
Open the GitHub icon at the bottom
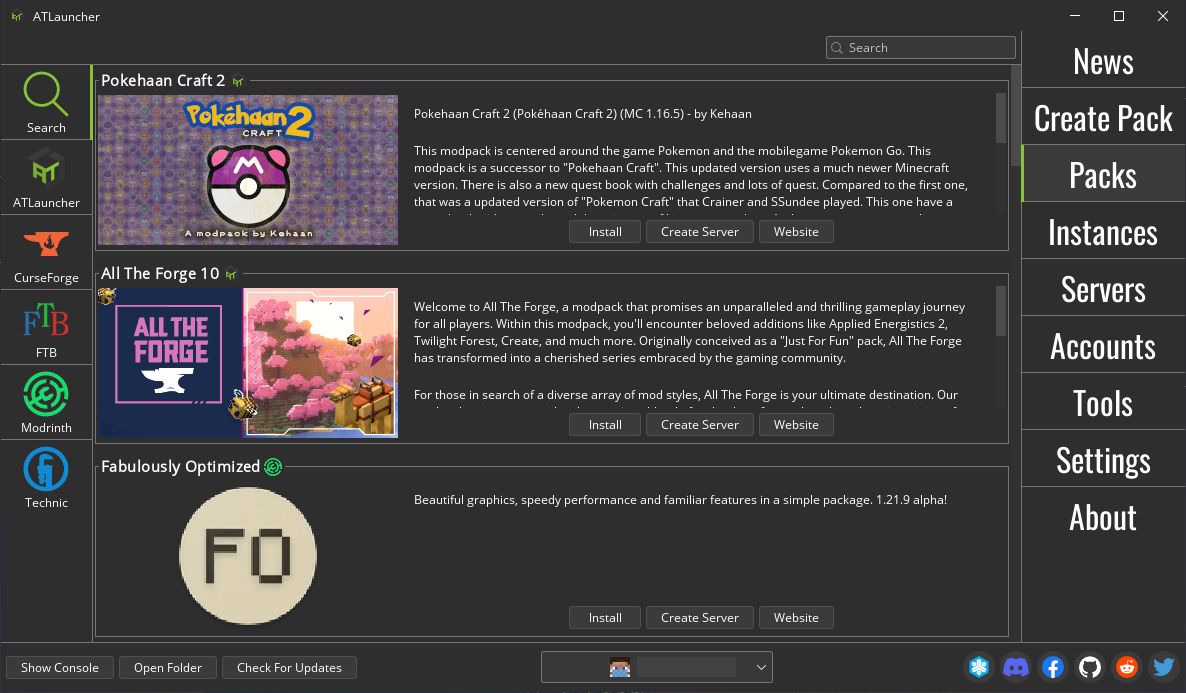coord(1089,667)
